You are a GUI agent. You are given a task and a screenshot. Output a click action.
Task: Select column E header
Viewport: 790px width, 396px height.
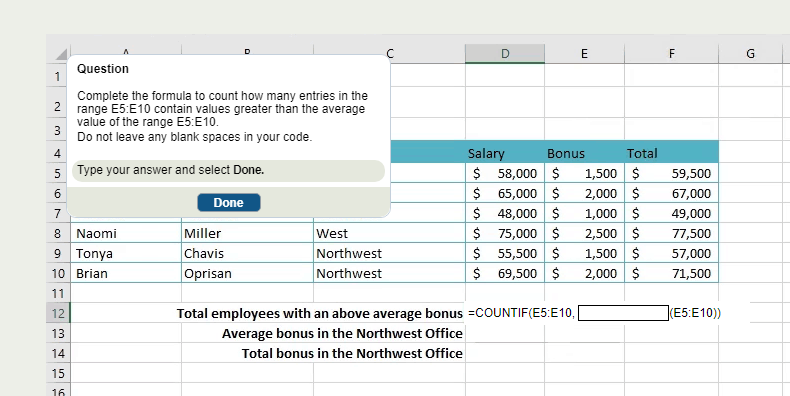pos(584,53)
